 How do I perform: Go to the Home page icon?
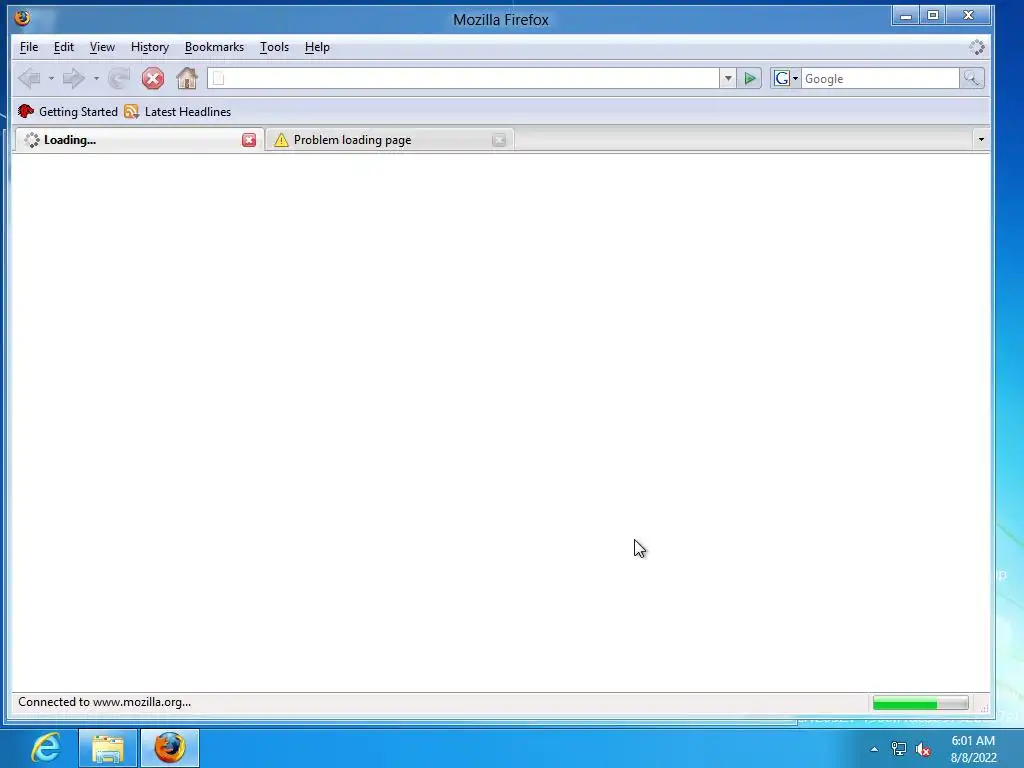(x=187, y=78)
